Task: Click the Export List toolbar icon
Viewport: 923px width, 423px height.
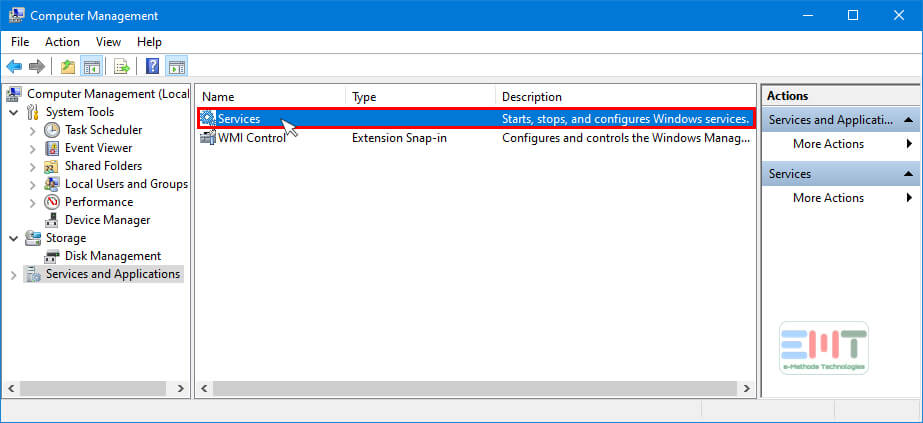Action: coord(122,66)
